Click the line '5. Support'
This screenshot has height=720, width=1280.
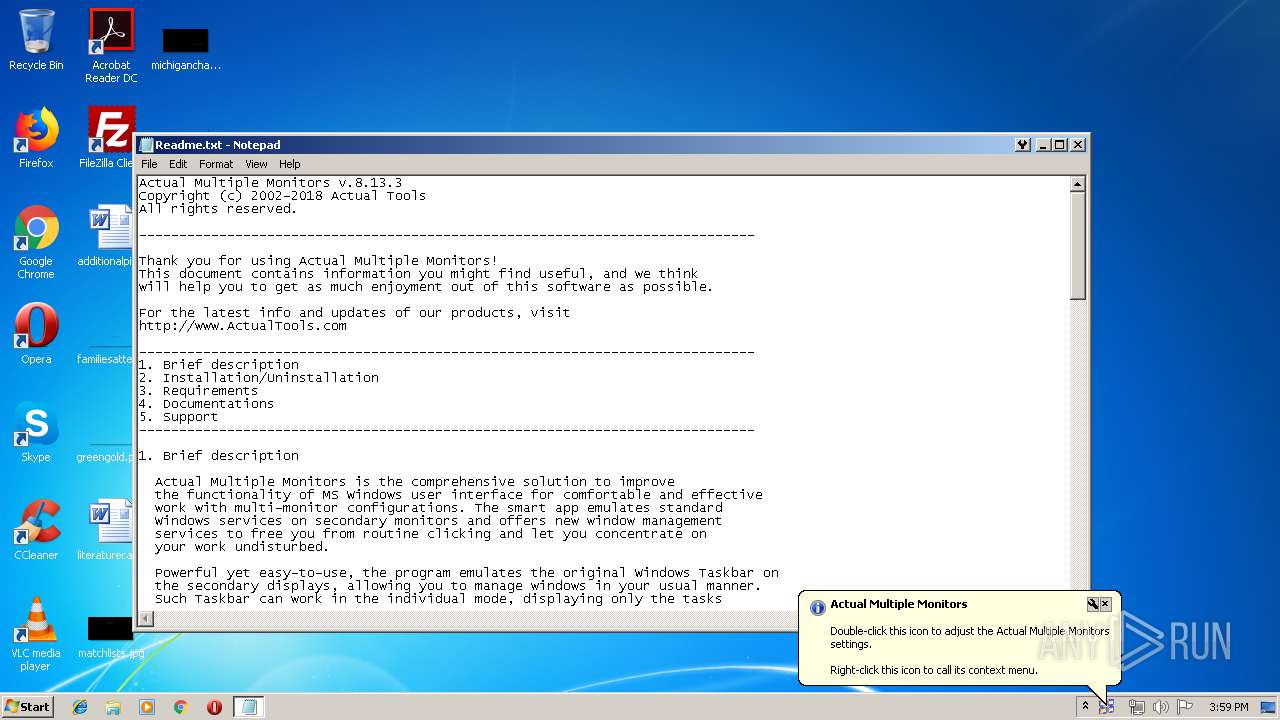[x=178, y=417]
